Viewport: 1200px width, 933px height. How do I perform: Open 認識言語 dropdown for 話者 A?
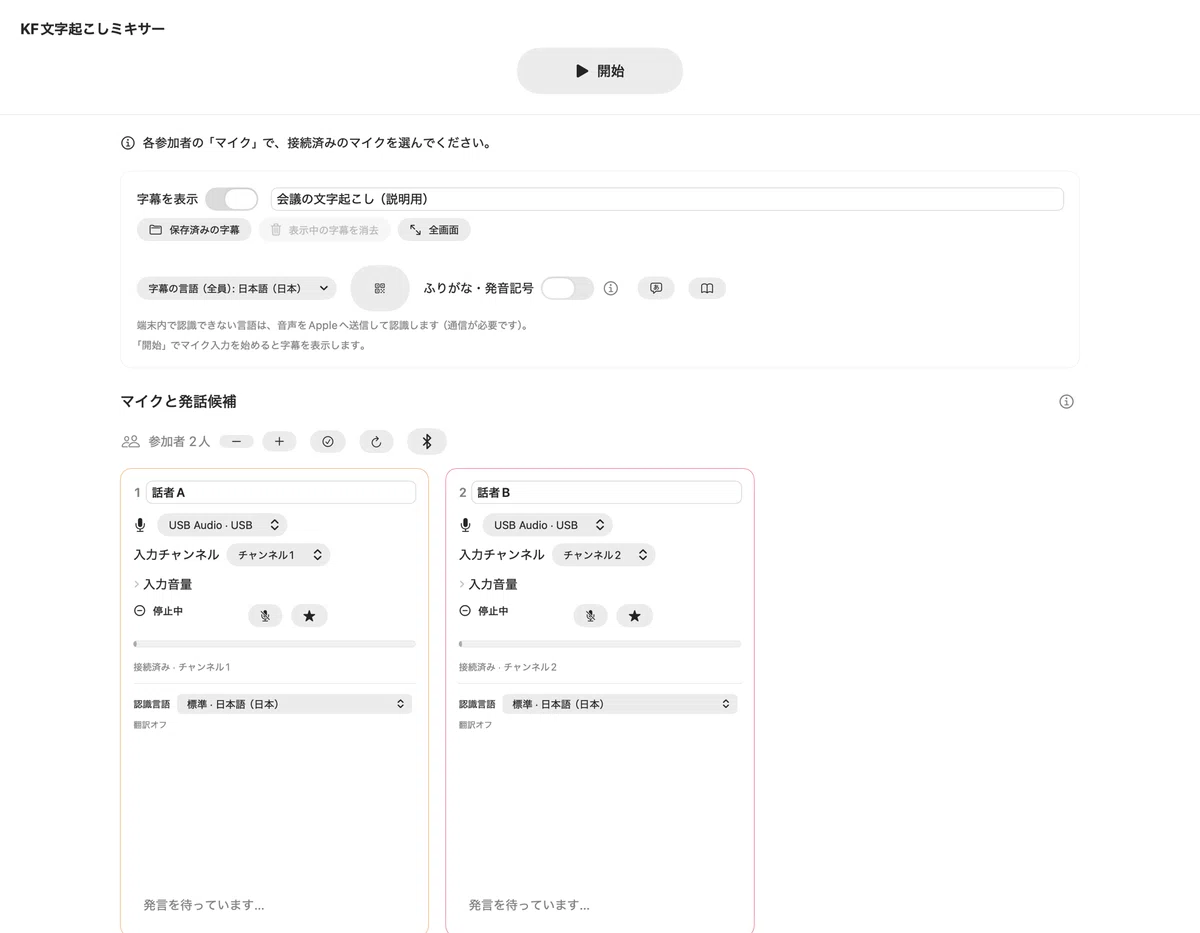pyautogui.click(x=294, y=704)
